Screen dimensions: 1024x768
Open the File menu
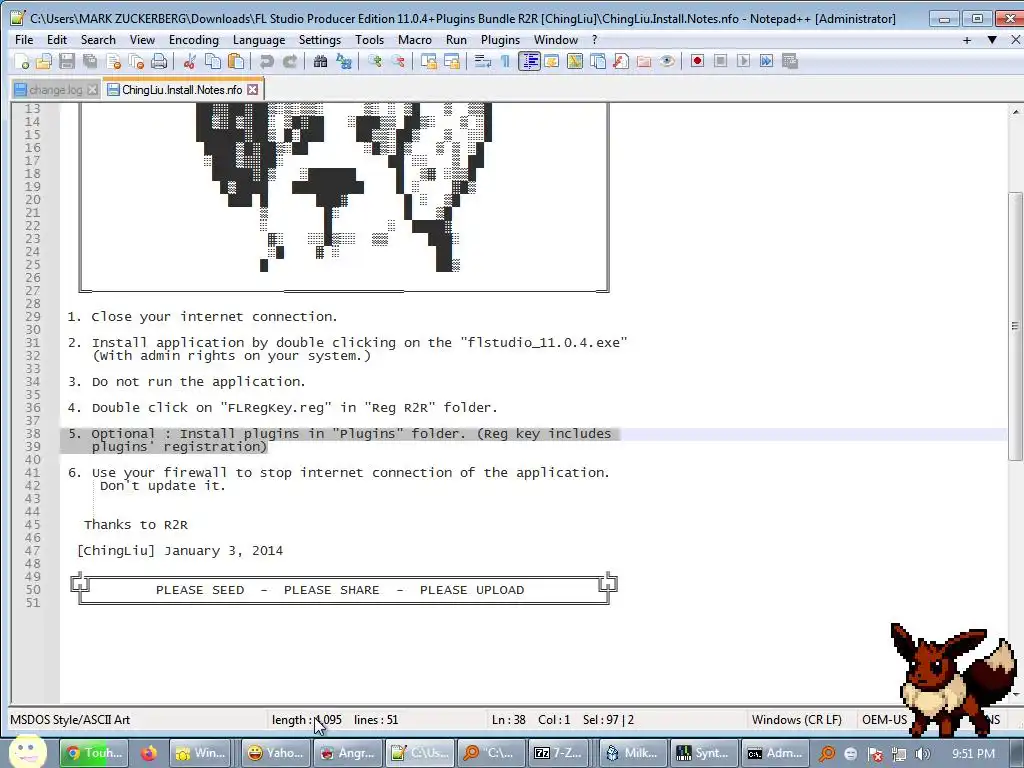click(24, 40)
